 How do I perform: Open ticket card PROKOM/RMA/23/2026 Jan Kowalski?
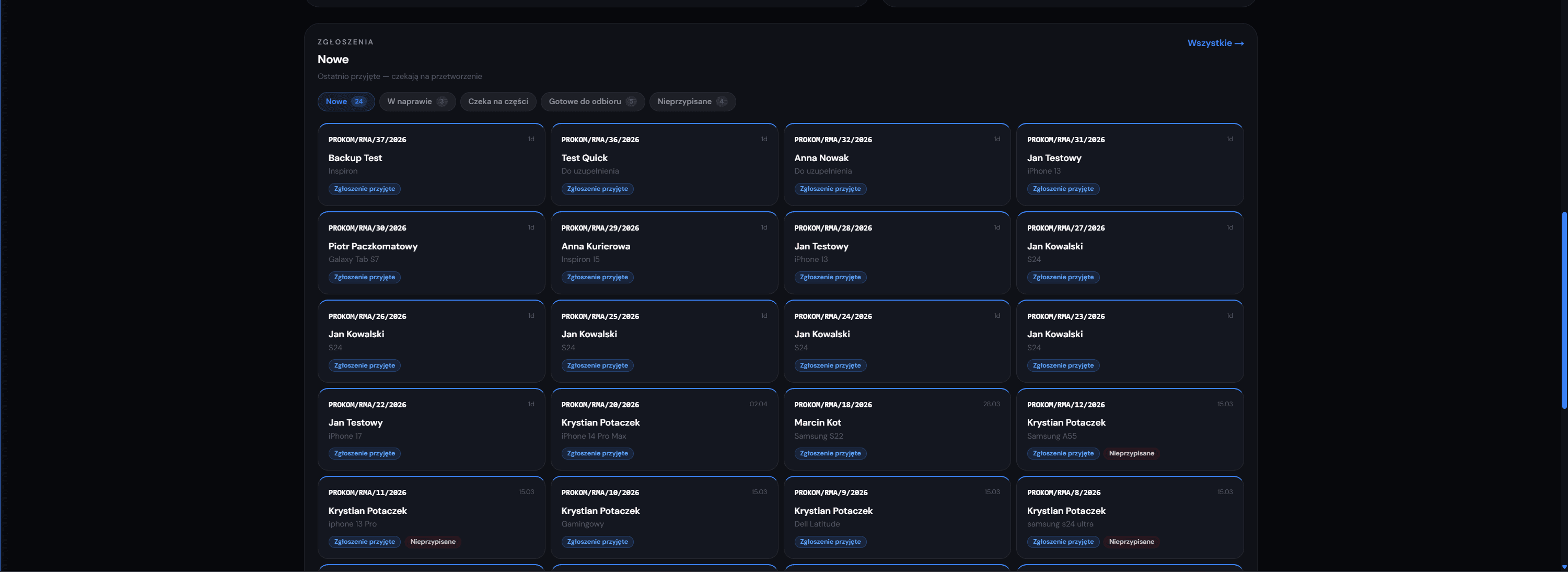(1130, 341)
